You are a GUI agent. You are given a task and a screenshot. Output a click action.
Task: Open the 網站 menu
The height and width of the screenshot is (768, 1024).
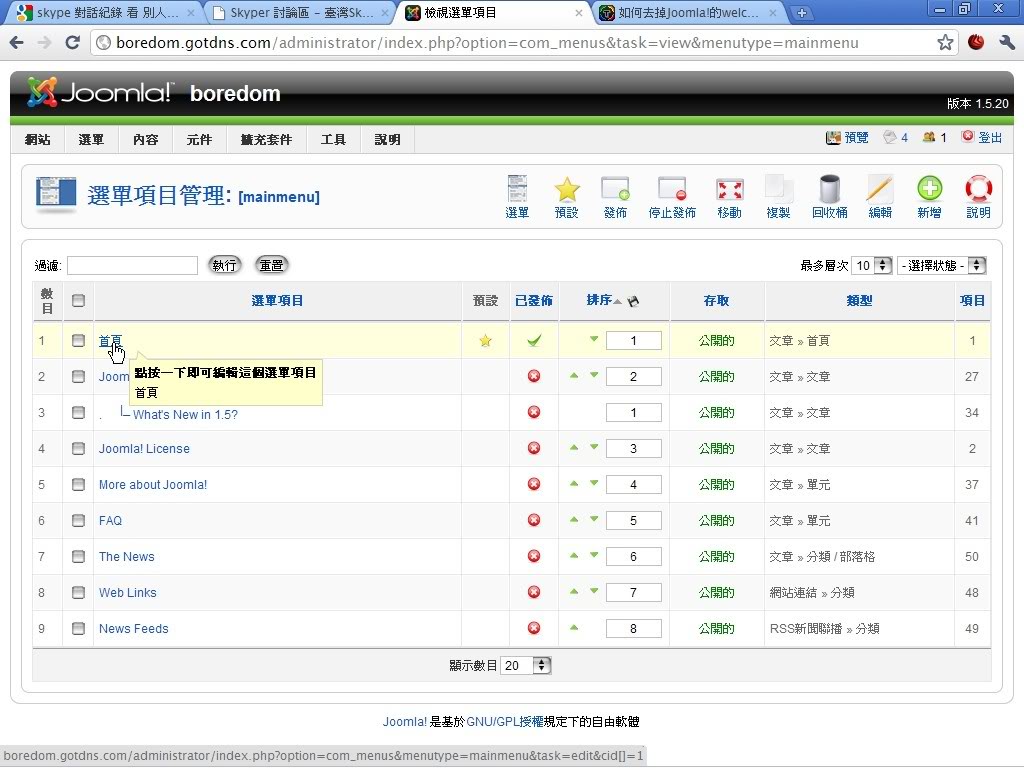37,139
